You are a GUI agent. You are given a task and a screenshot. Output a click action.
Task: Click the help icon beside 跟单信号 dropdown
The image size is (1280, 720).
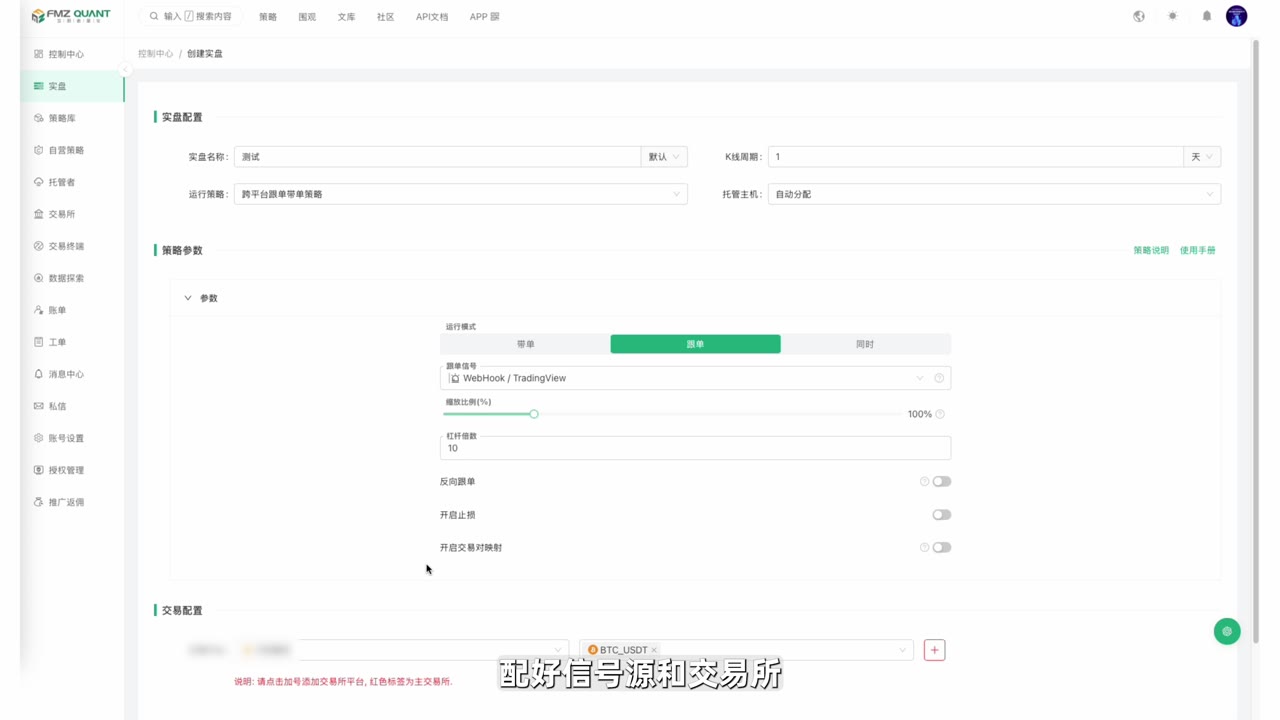point(939,378)
